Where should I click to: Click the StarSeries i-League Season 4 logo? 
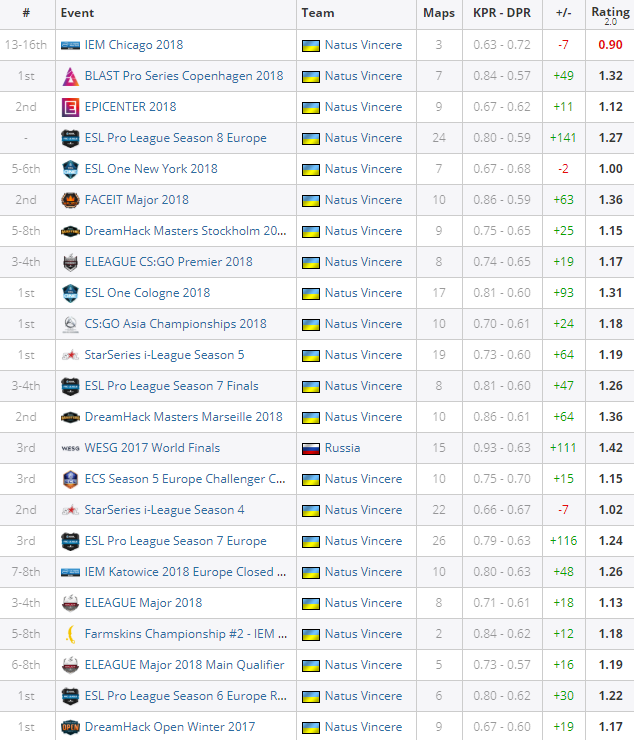pyautogui.click(x=70, y=510)
